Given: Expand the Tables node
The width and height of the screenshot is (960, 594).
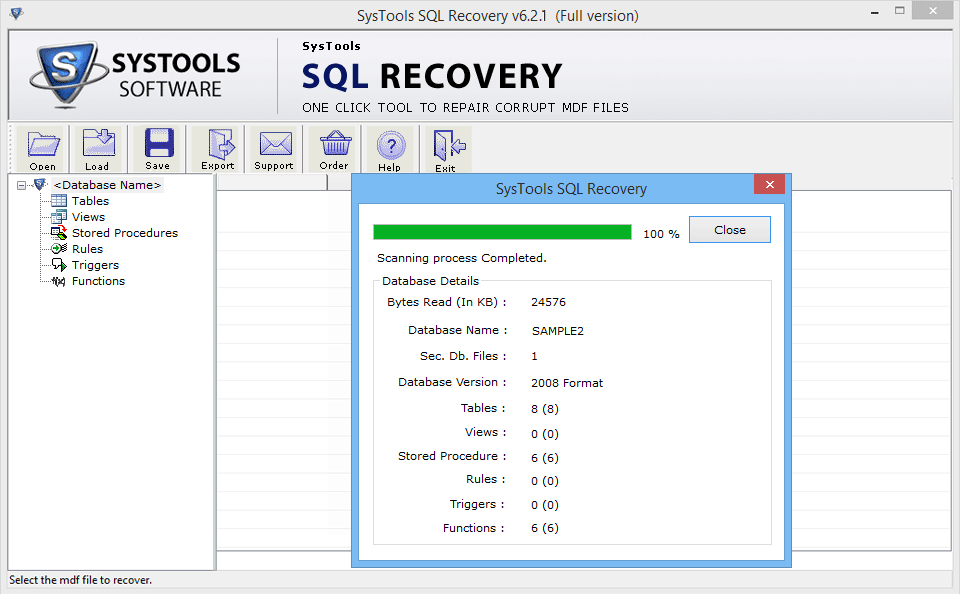Looking at the screenshot, I should pyautogui.click(x=59, y=200).
